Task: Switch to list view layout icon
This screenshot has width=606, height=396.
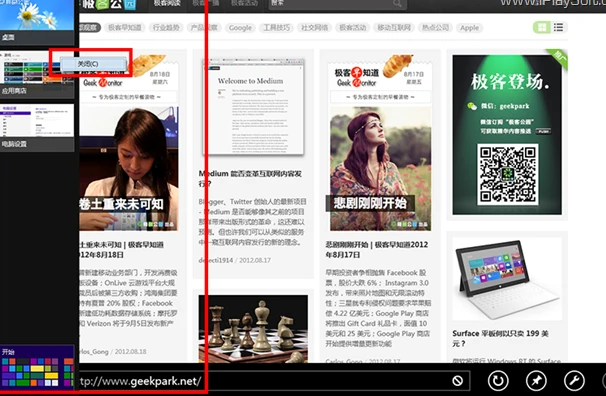Action: pyautogui.click(x=558, y=27)
